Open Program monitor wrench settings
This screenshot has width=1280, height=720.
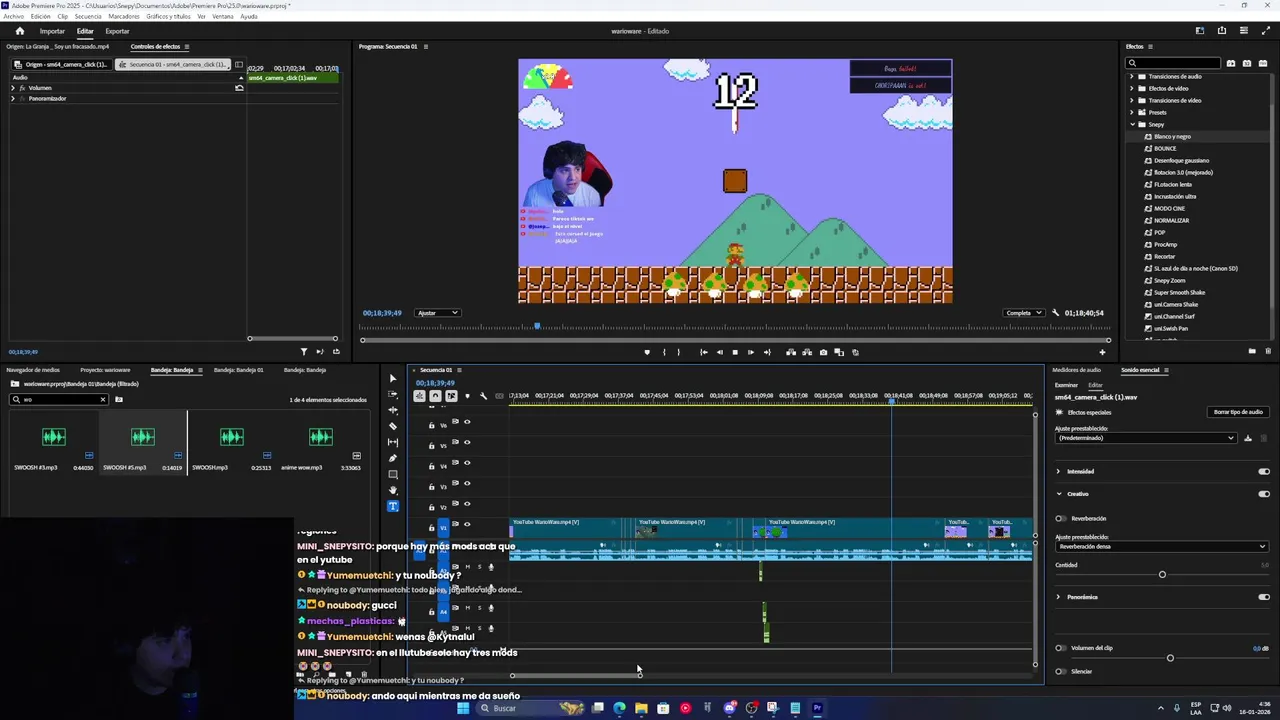coord(1055,313)
